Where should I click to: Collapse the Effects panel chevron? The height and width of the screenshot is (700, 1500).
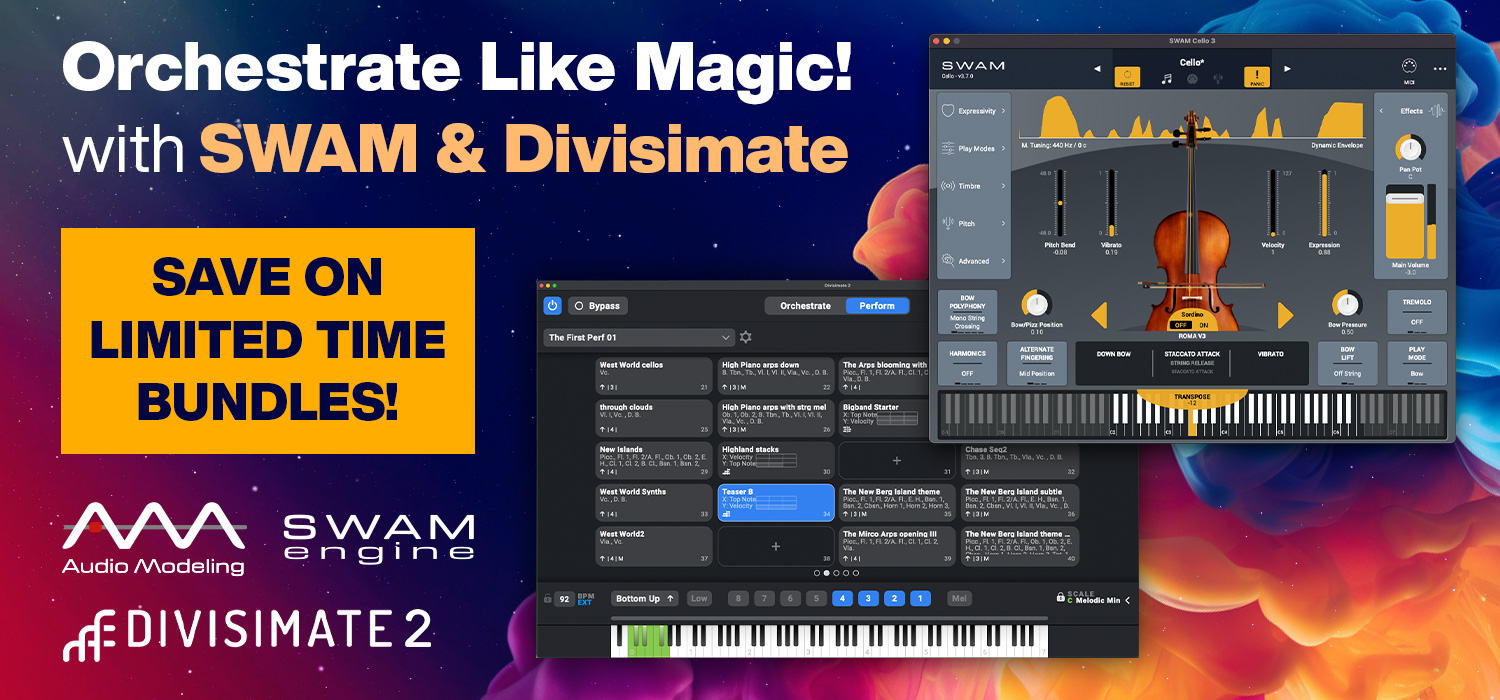tap(1383, 111)
